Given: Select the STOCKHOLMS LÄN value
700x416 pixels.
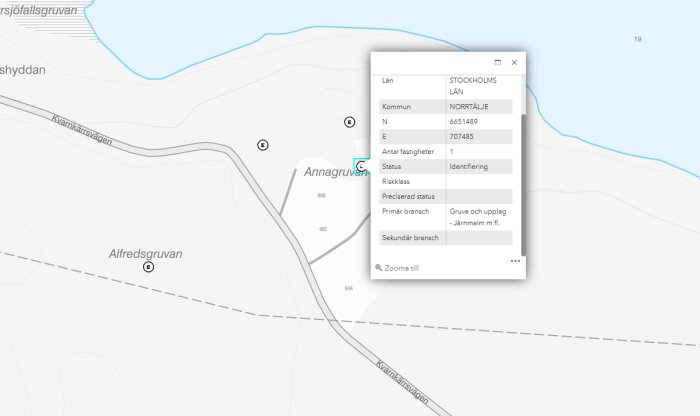Looking at the screenshot, I should click(473, 86).
